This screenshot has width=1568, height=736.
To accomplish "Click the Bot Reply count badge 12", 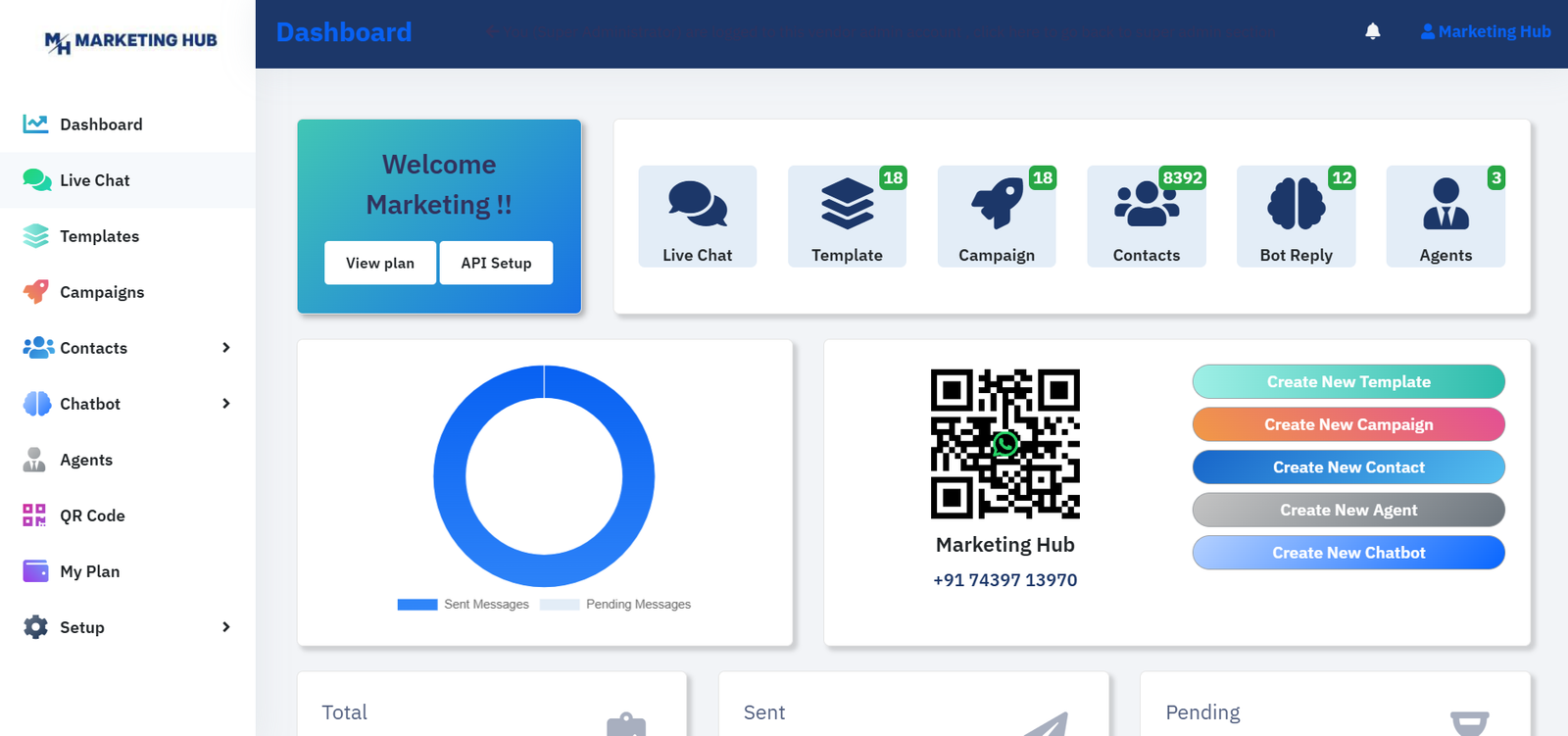I will point(1342,177).
